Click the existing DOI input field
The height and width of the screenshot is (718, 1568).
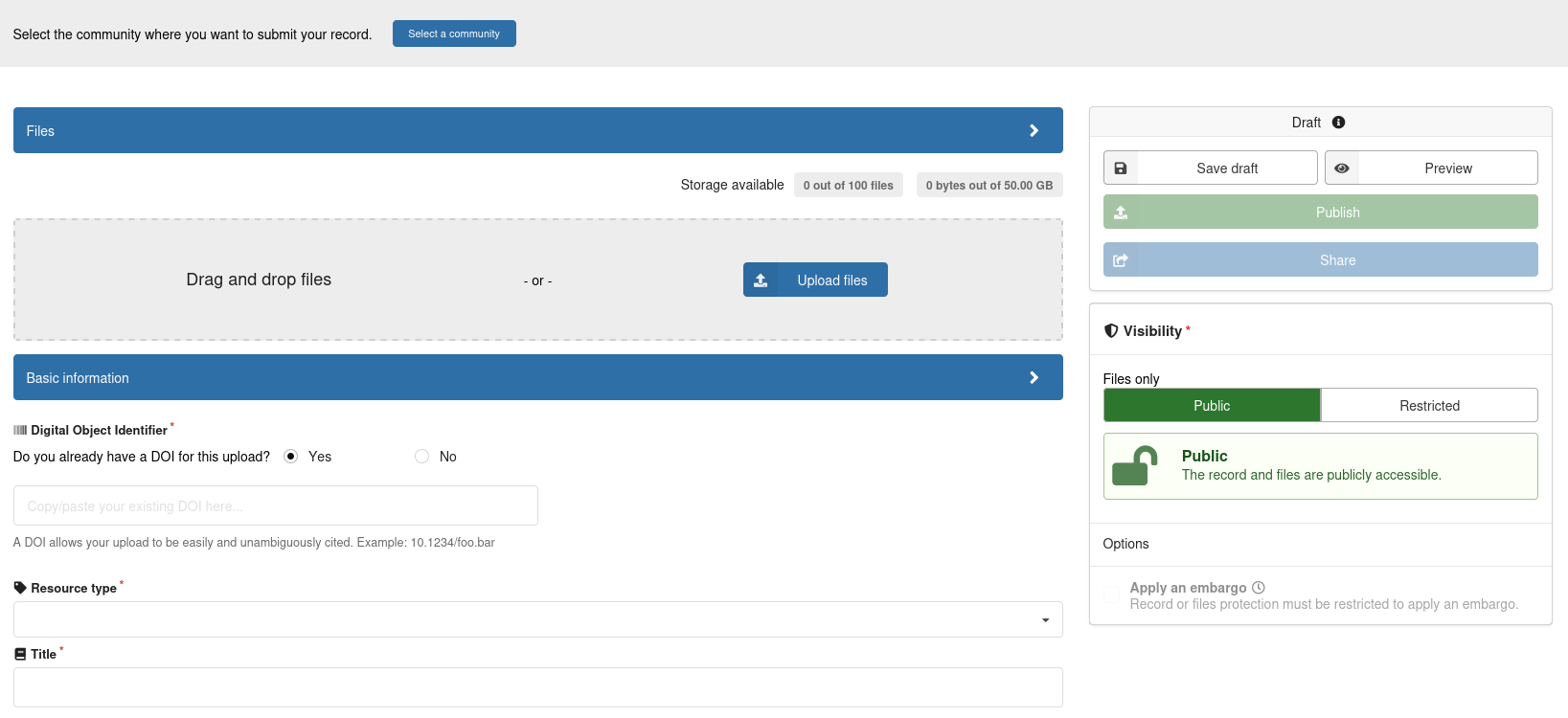(x=276, y=505)
